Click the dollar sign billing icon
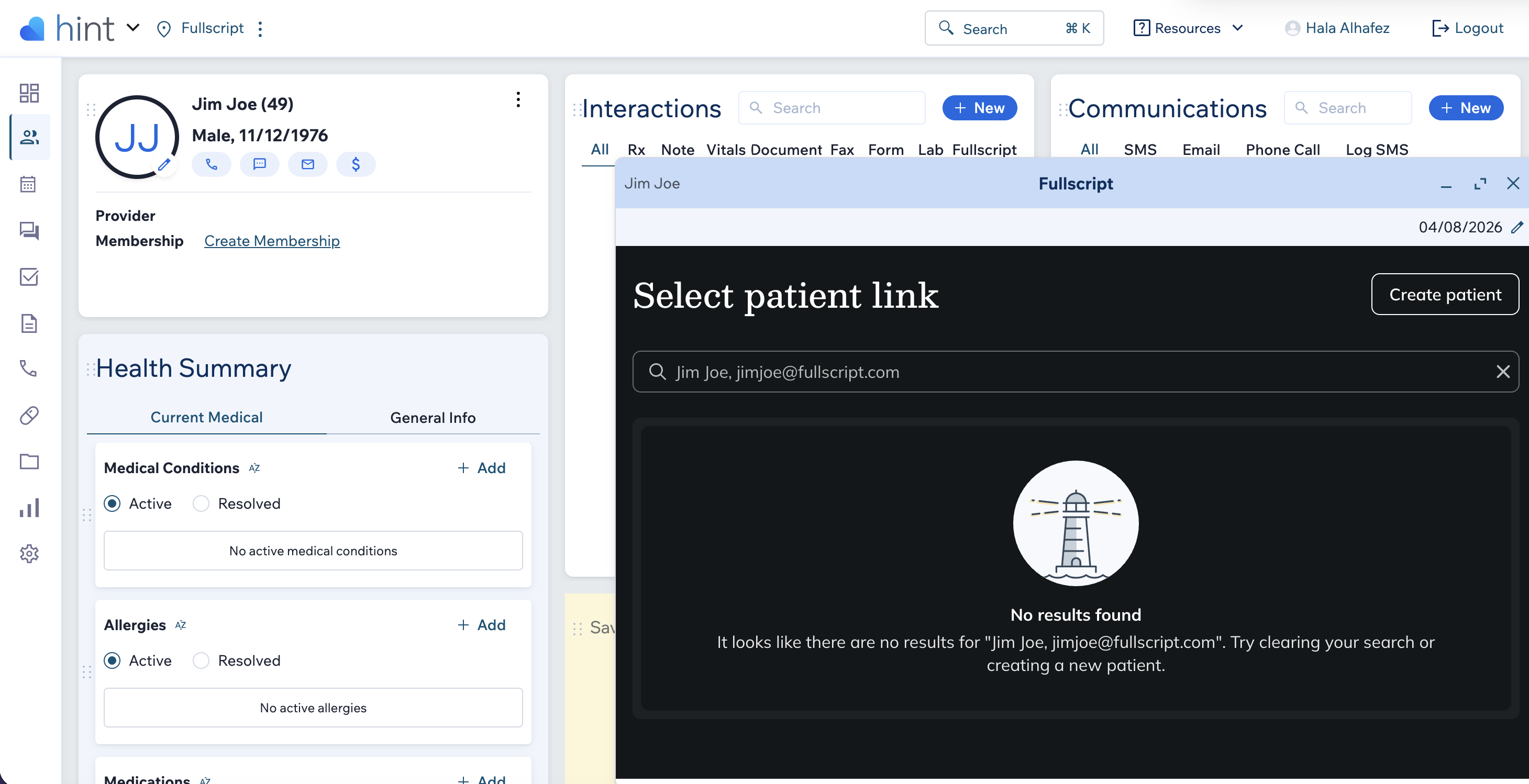1529x784 pixels. [x=356, y=164]
